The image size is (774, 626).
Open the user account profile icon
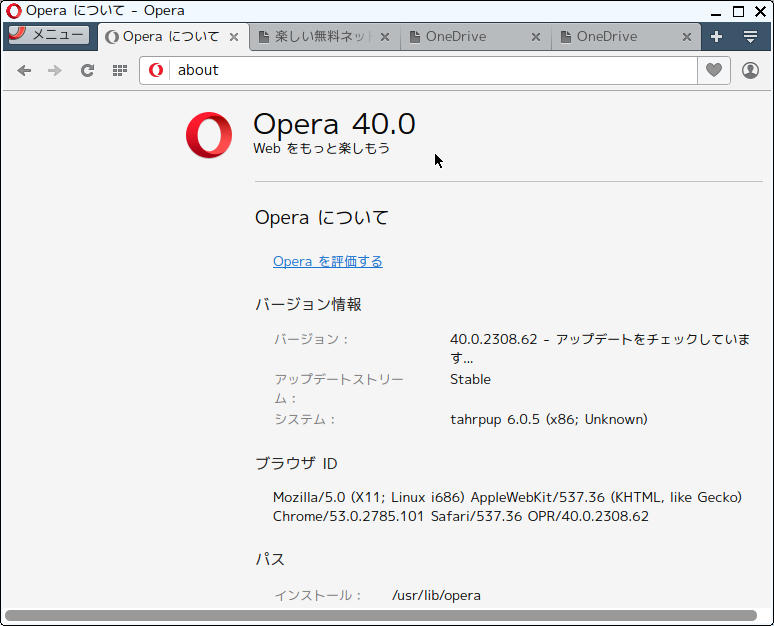750,70
